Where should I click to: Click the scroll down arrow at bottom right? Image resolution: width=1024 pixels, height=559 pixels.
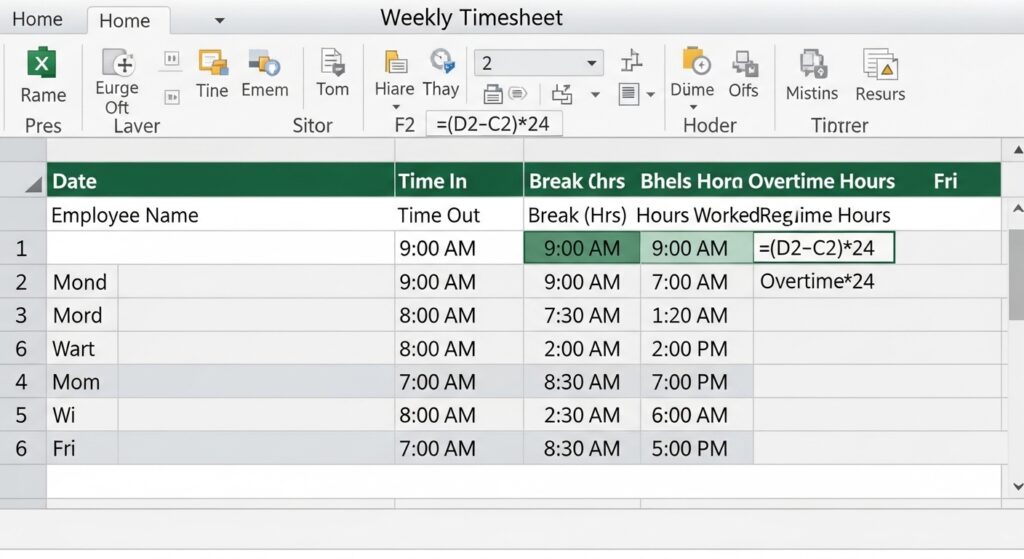click(x=1017, y=486)
